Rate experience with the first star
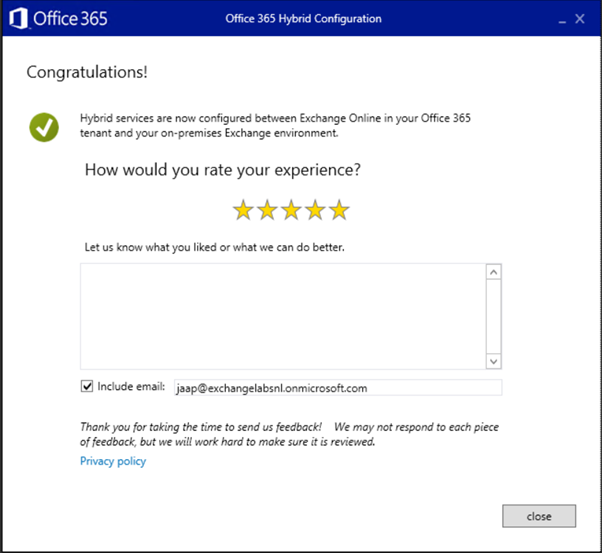This screenshot has width=602, height=553. pos(243,210)
